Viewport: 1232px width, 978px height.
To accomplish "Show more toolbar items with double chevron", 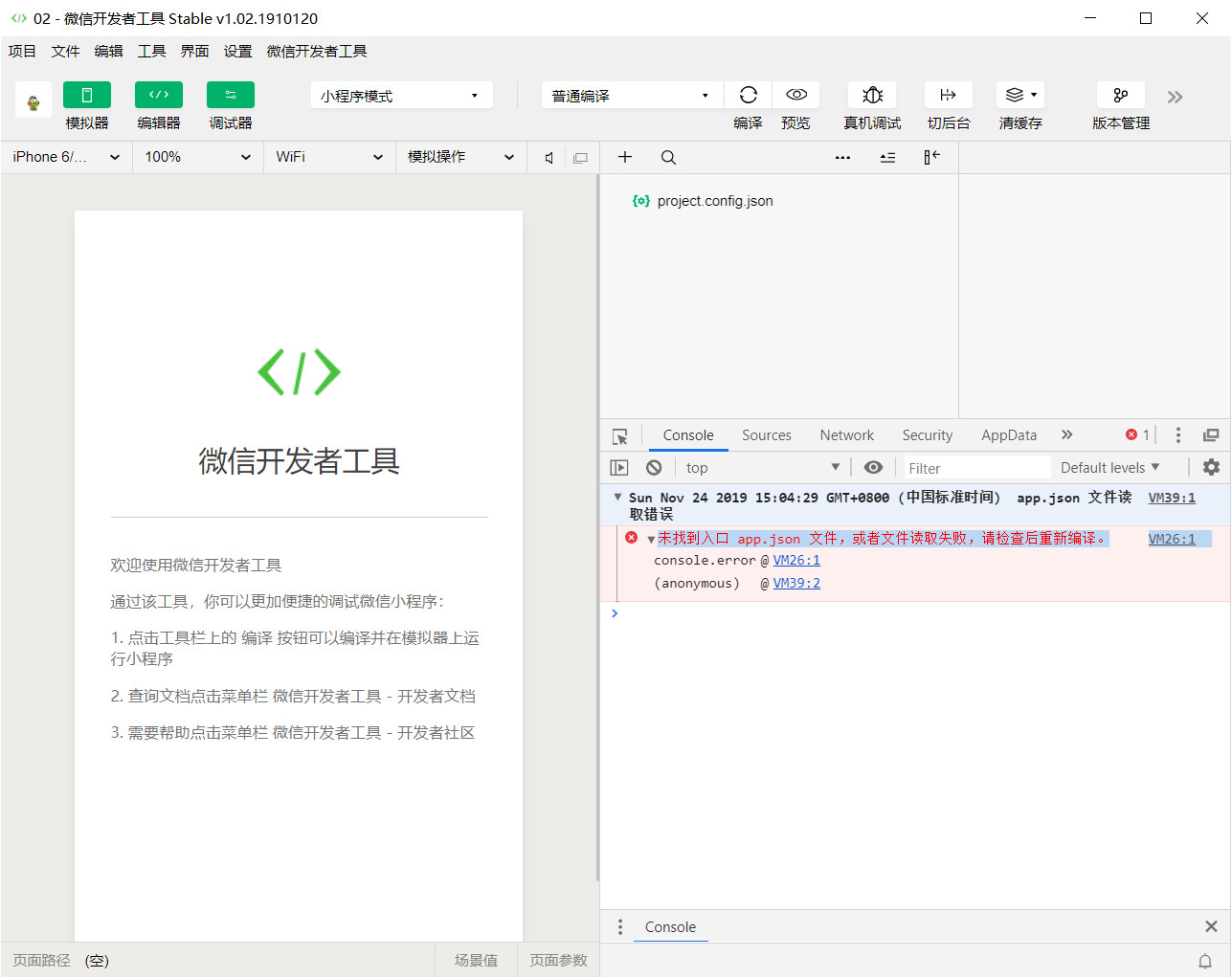I will click(1176, 97).
